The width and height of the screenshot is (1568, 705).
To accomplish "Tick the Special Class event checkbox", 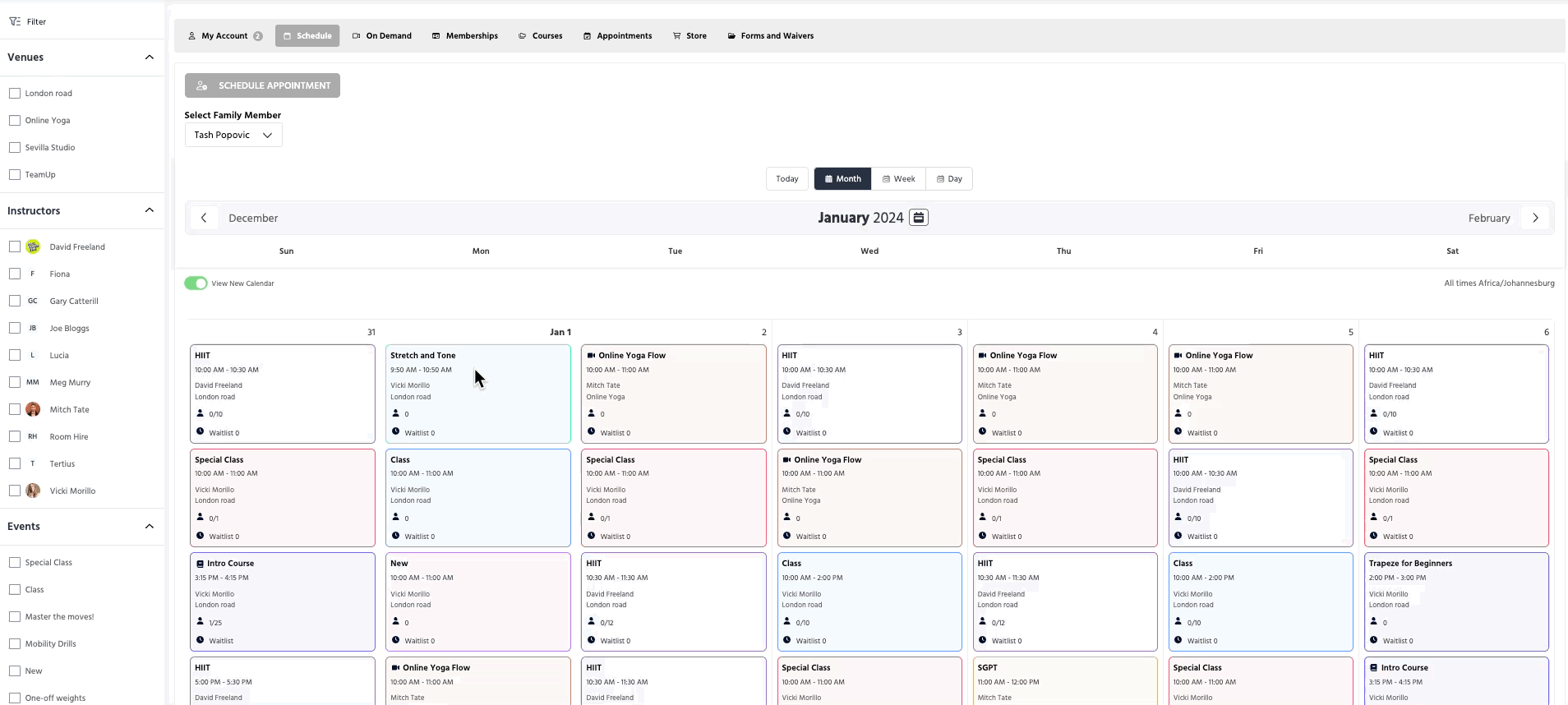I will 15,563.
